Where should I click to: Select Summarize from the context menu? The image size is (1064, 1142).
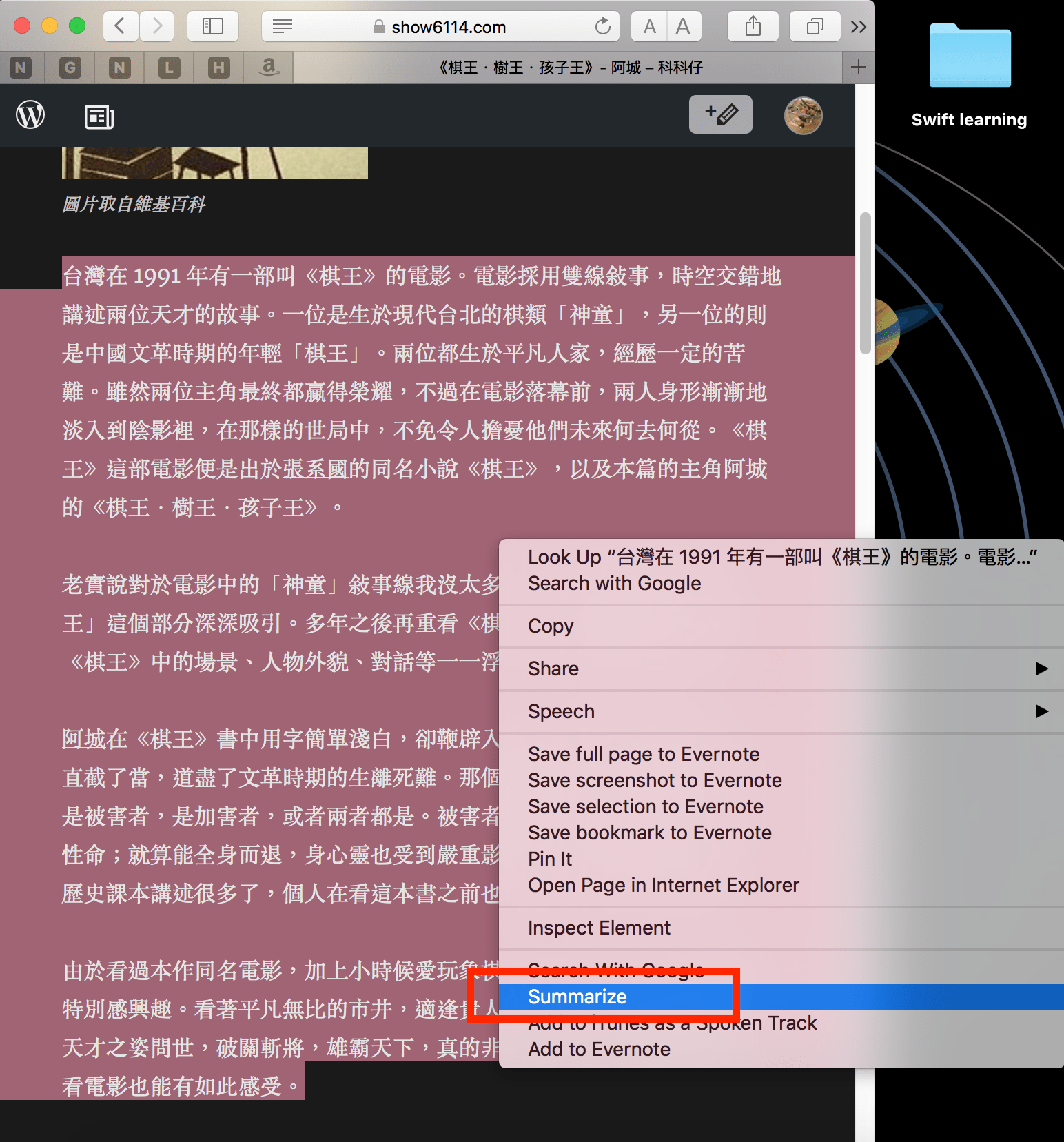[577, 997]
